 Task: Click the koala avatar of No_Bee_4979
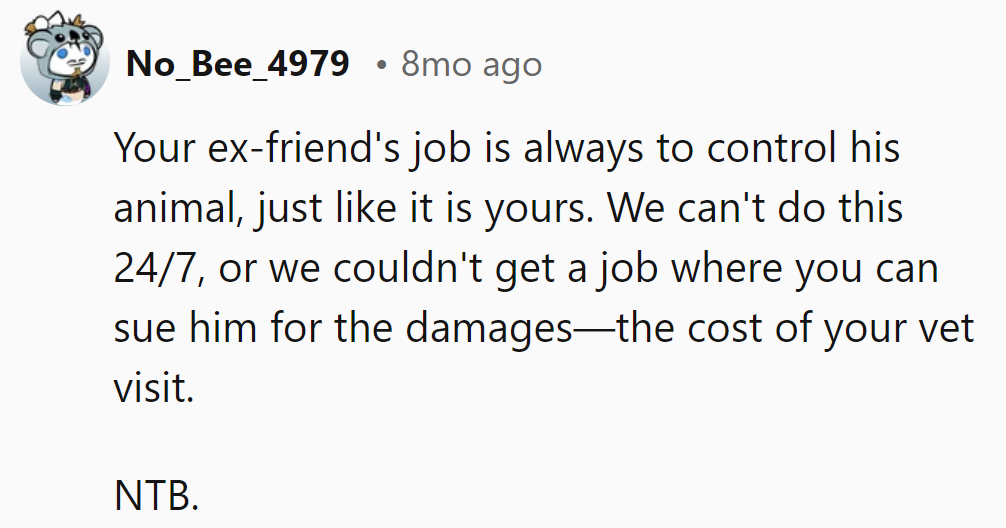[x=64, y=62]
